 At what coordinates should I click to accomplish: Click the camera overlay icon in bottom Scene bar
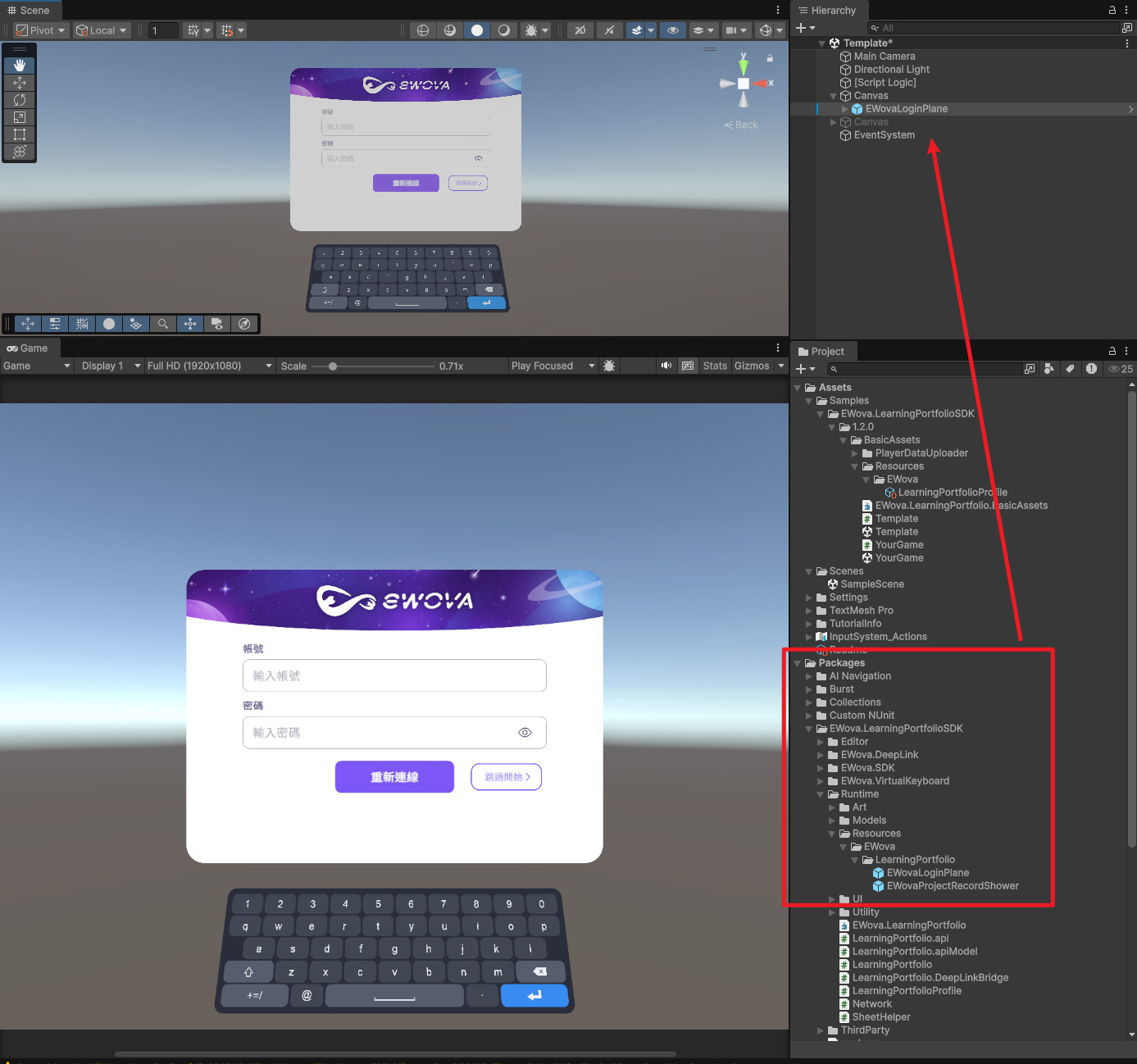[x=217, y=324]
